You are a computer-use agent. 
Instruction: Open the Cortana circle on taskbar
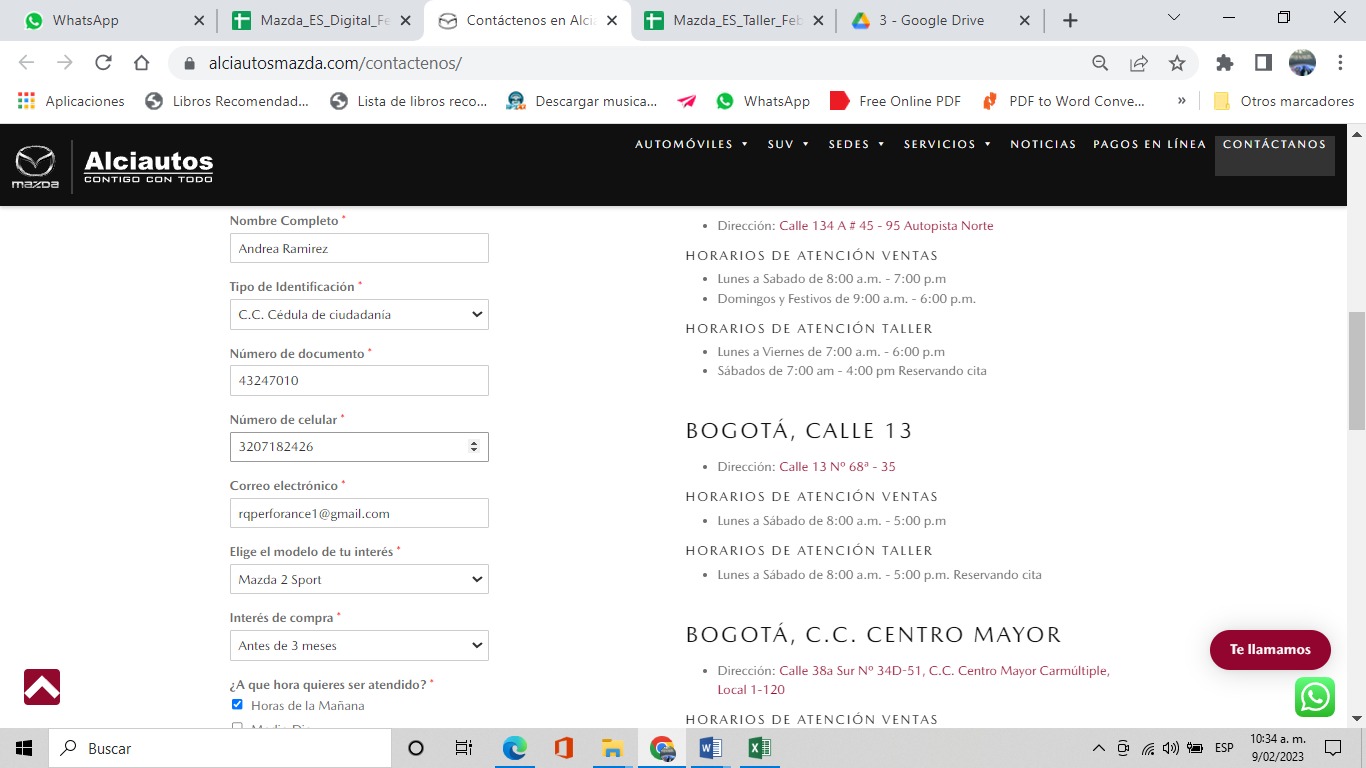click(x=416, y=748)
